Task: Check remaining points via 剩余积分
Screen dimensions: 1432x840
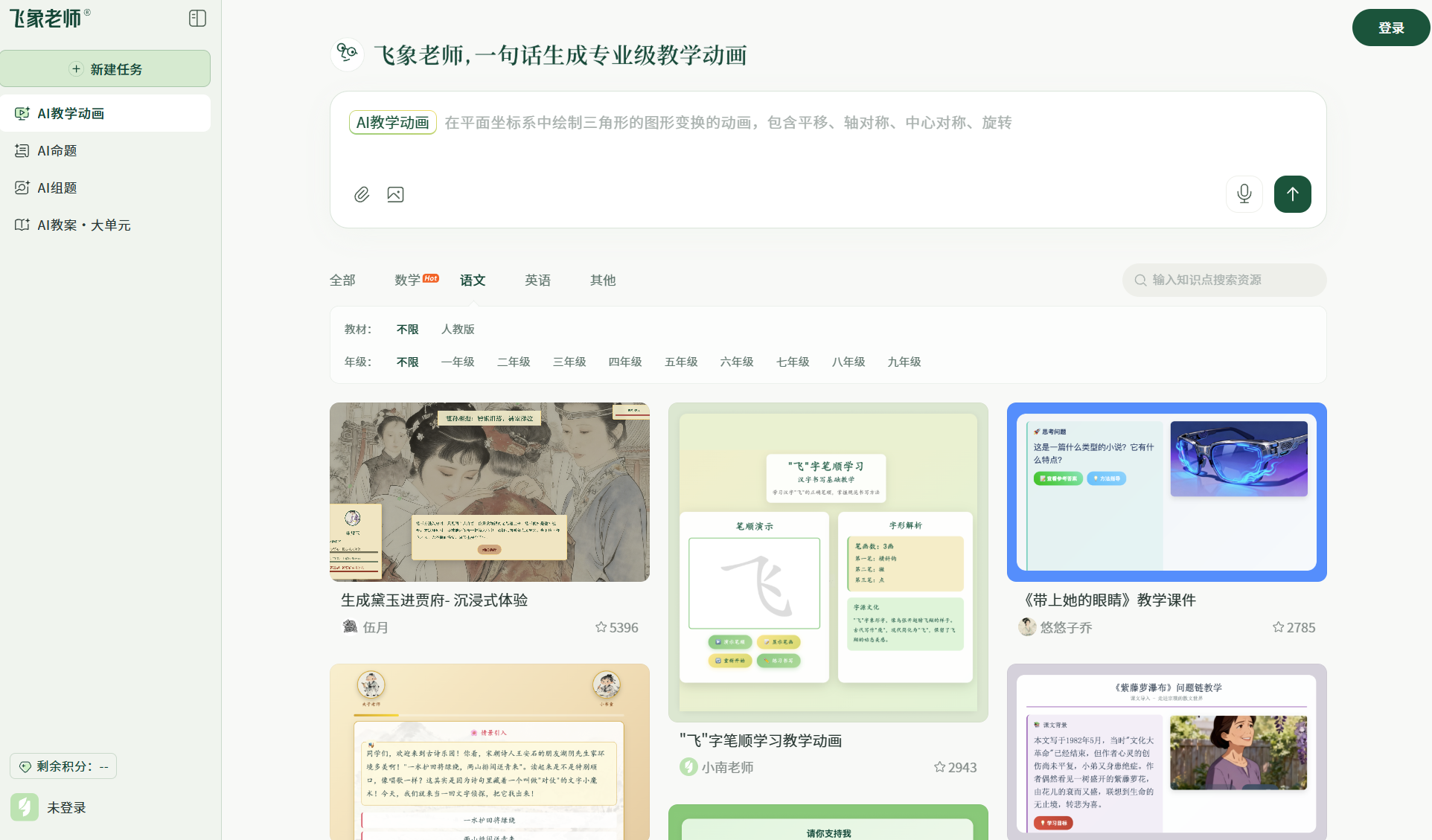Action: tap(63, 766)
